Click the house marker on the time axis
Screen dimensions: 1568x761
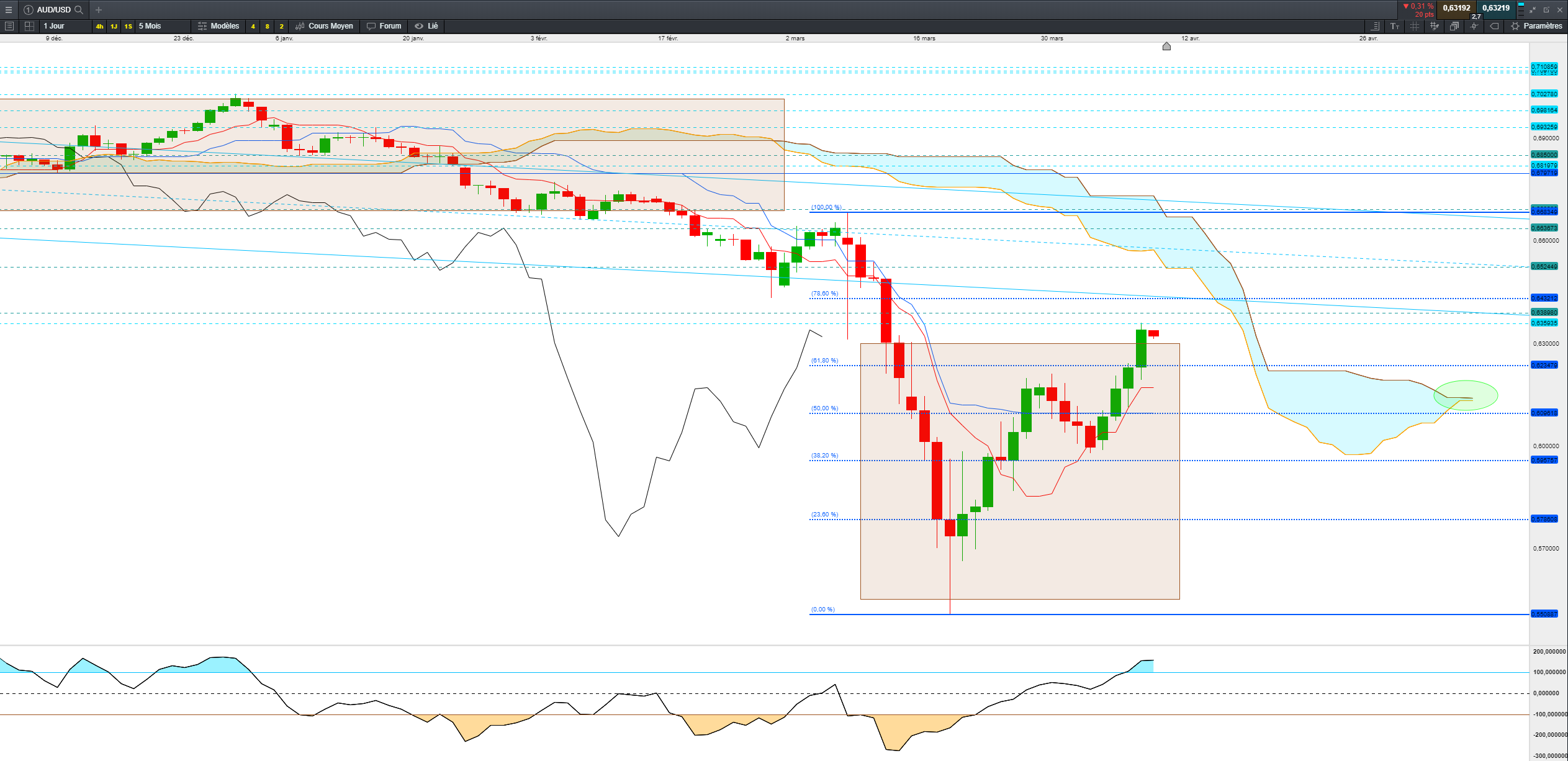tap(1166, 47)
